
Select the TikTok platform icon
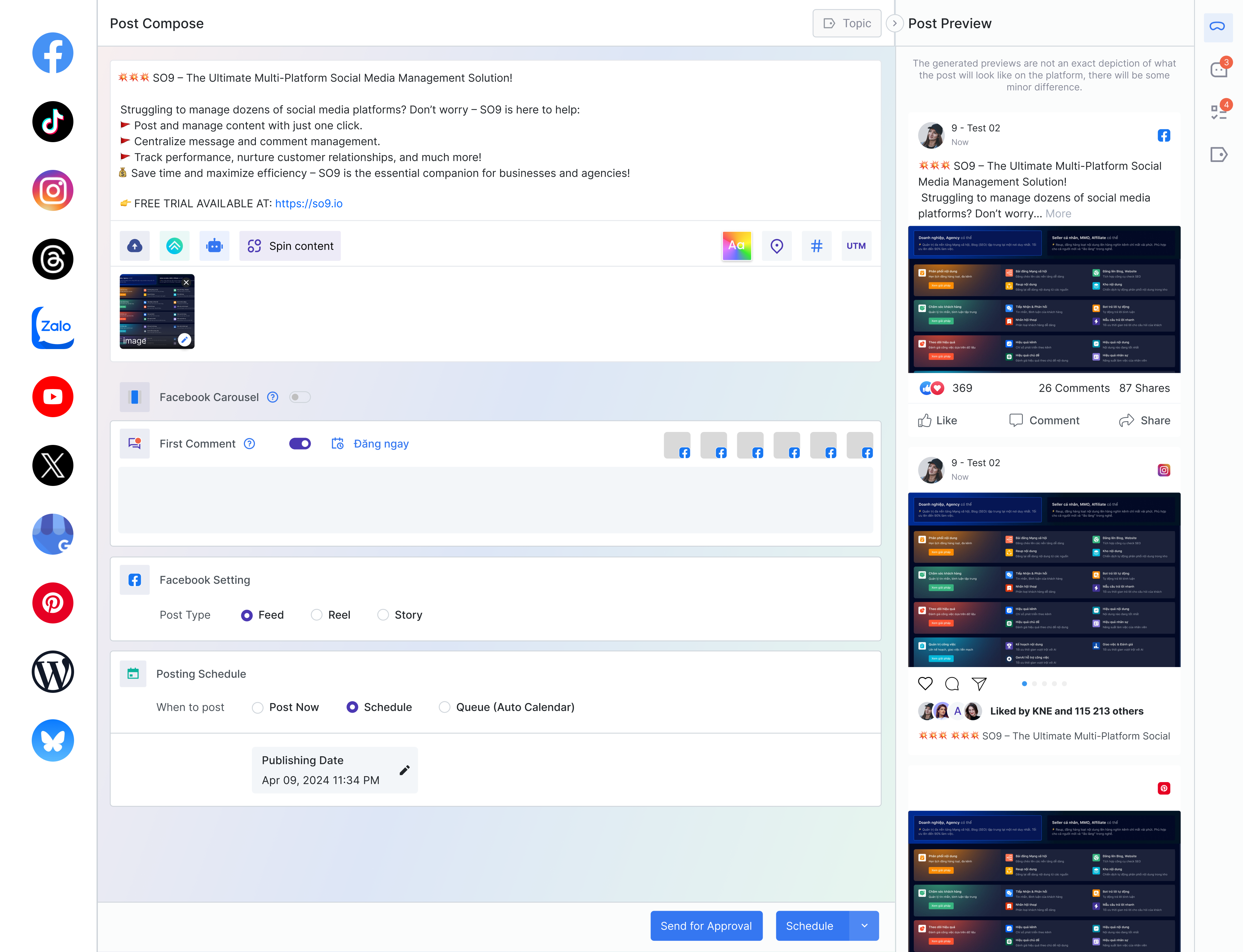(53, 122)
